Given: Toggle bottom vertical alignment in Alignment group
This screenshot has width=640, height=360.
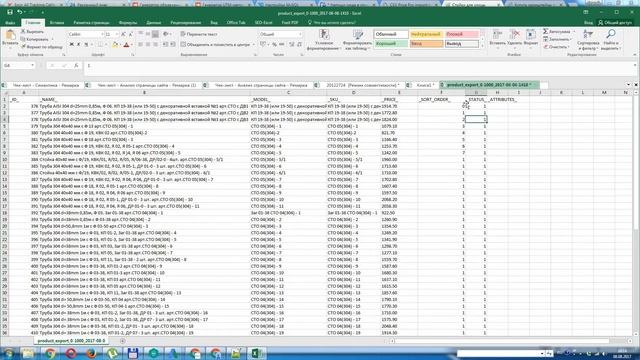Looking at the screenshot, I should pos(155,34).
